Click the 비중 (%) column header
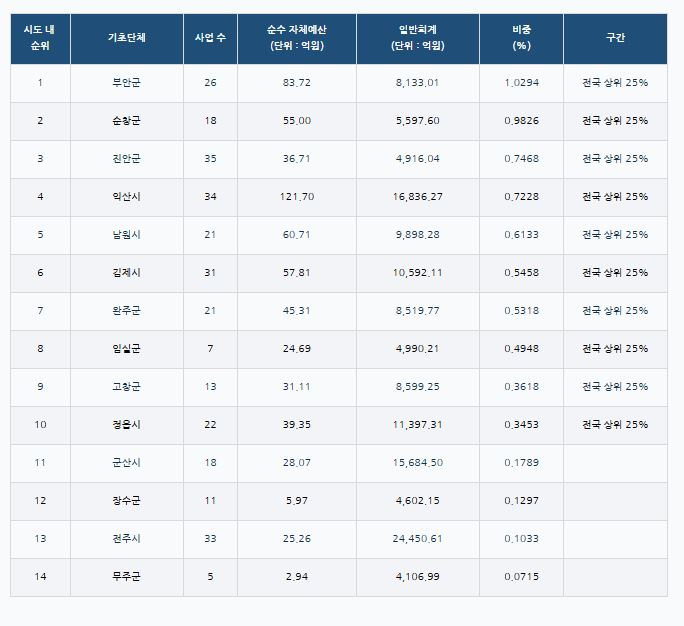Viewport: 684px width, 626px height. pyautogui.click(x=521, y=38)
